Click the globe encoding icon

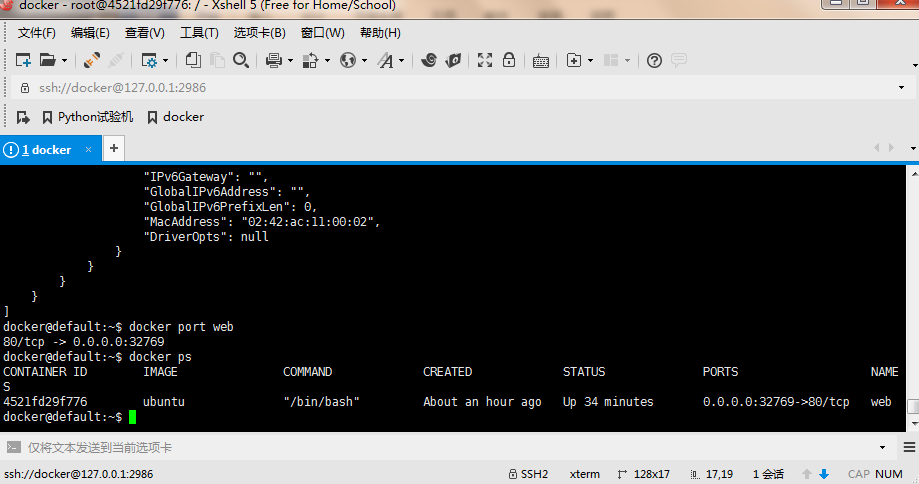pyautogui.click(x=348, y=60)
